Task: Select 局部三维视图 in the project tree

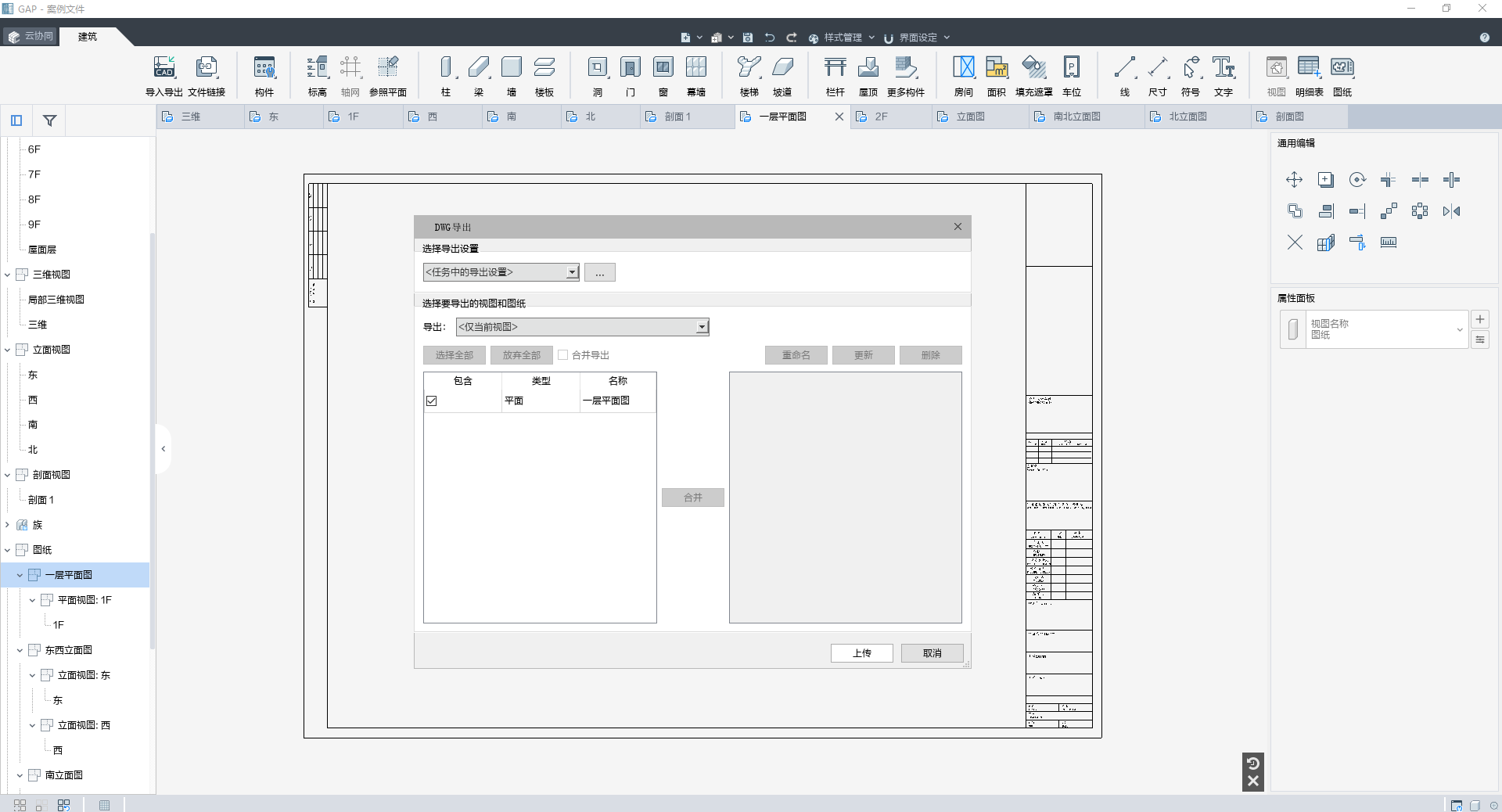Action: [56, 300]
